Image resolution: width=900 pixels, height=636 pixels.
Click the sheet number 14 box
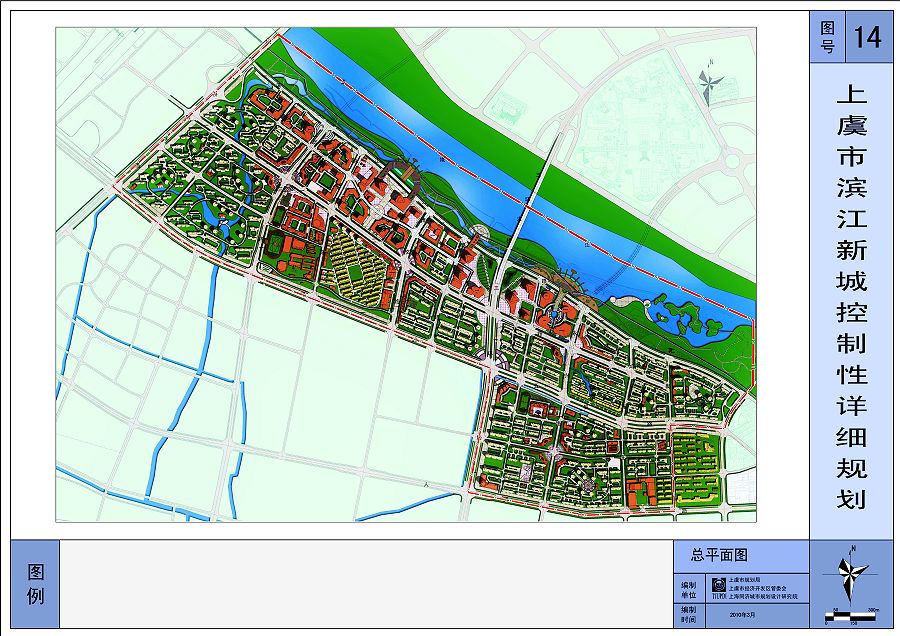click(867, 38)
